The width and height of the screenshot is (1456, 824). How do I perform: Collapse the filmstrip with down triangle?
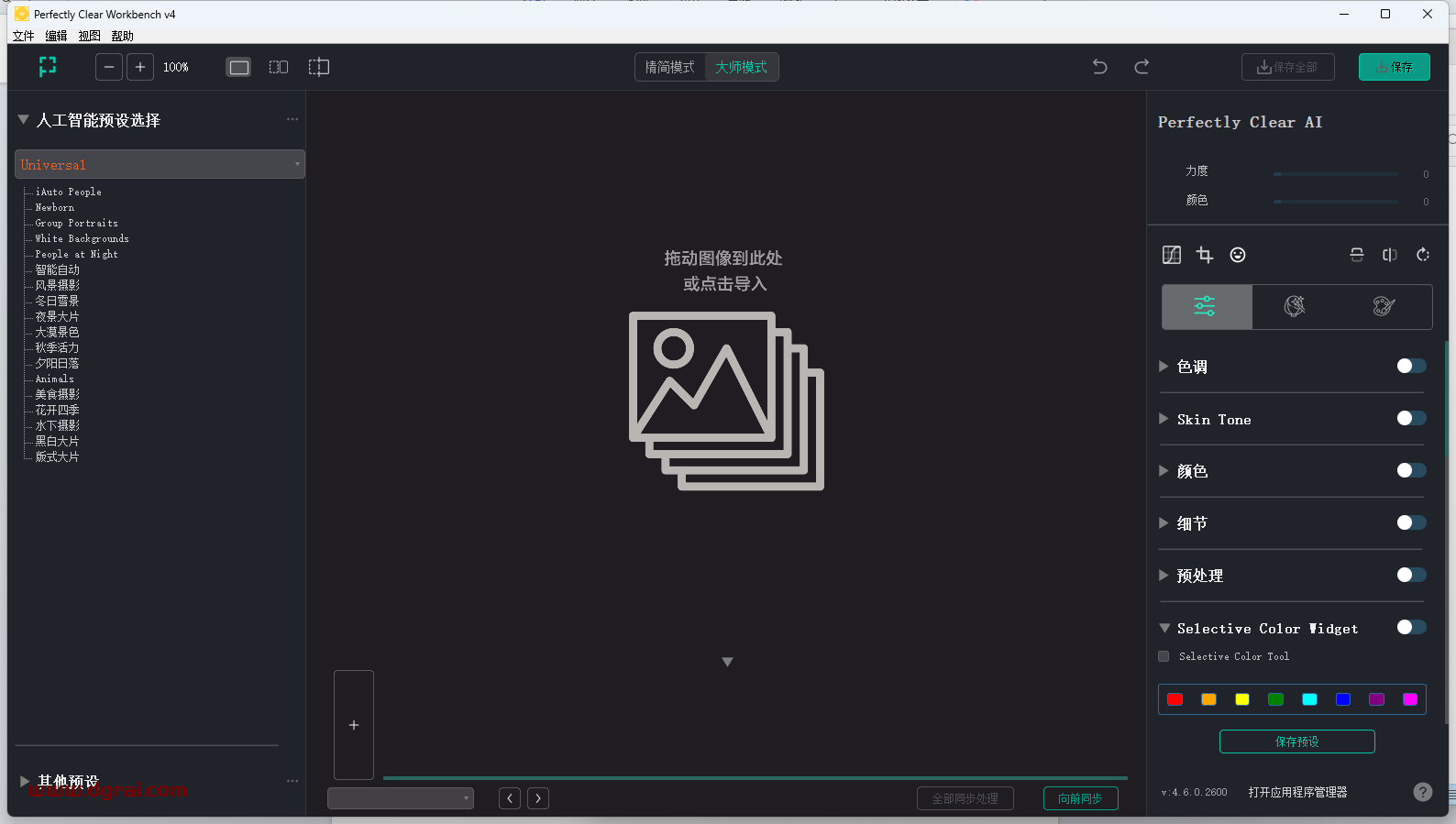[727, 662]
